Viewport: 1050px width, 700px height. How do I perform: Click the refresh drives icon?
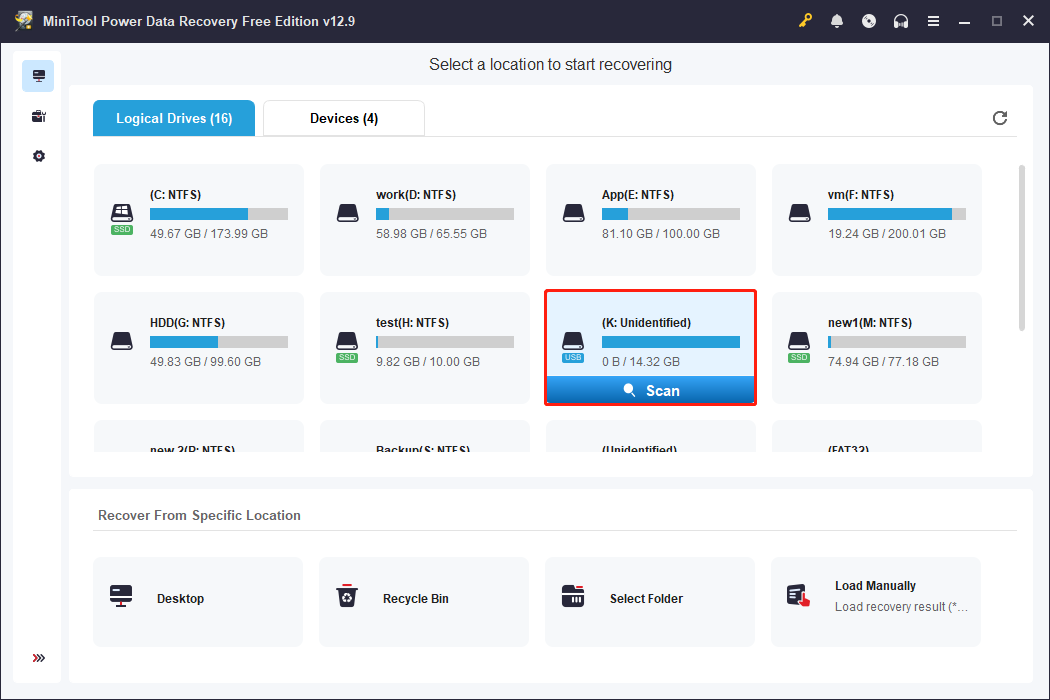tap(999, 118)
